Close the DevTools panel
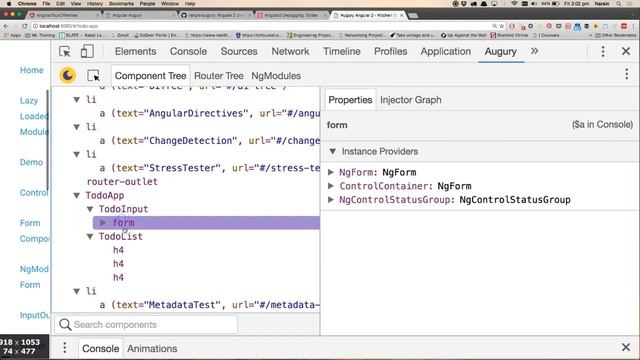 [626, 51]
